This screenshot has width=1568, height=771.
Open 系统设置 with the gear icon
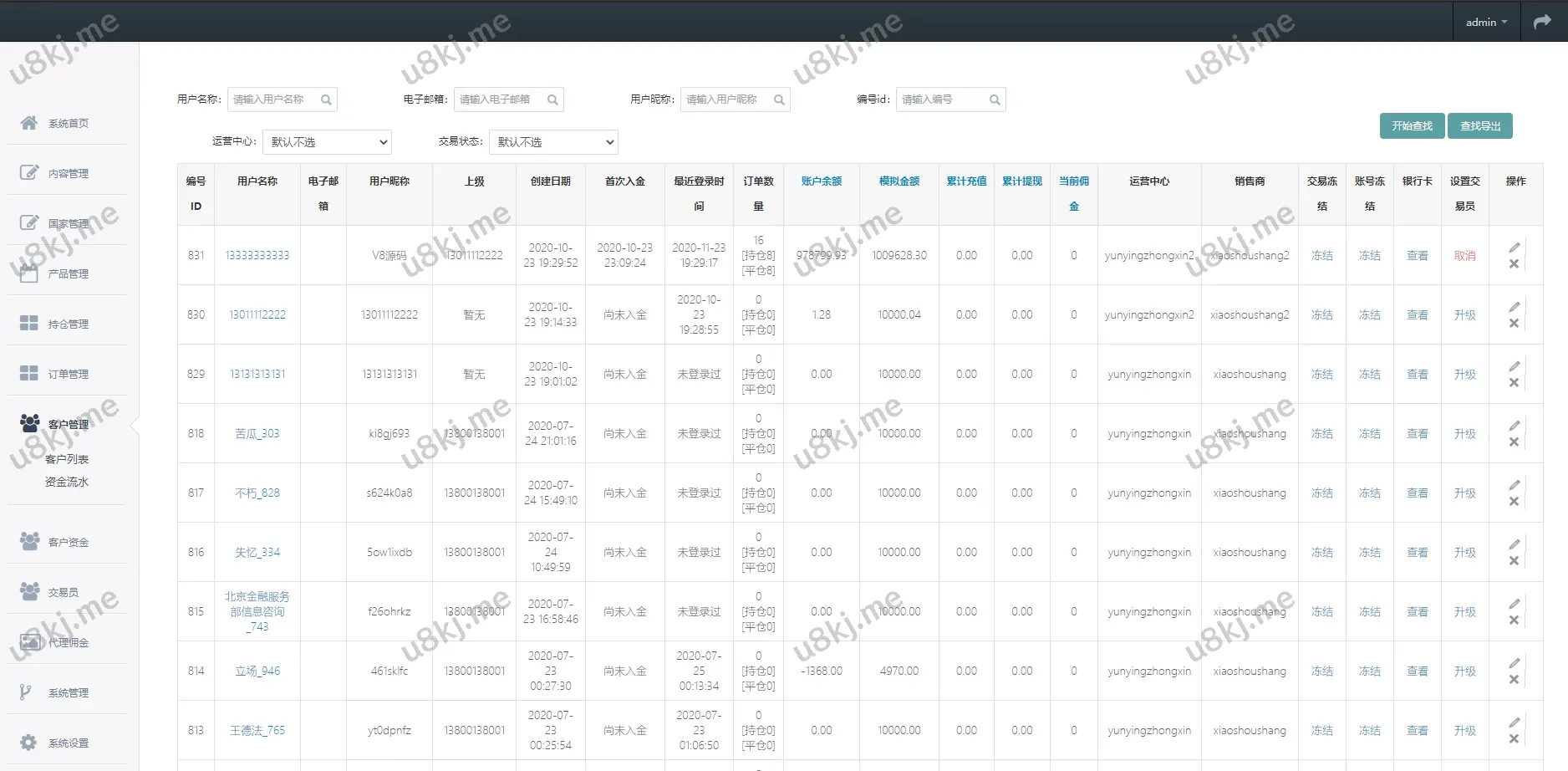pyautogui.click(x=30, y=742)
